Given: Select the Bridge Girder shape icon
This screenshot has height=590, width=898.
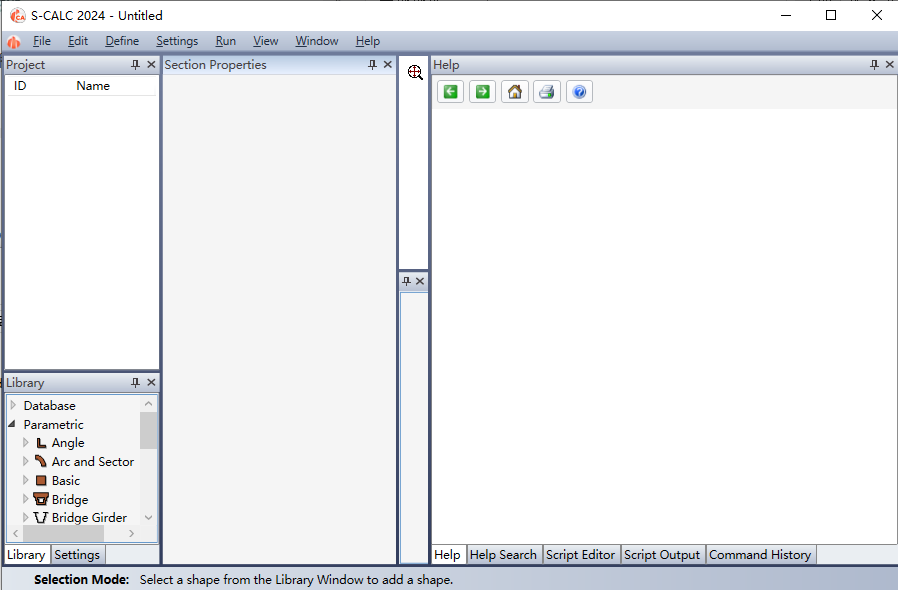Looking at the screenshot, I should click(x=41, y=517).
